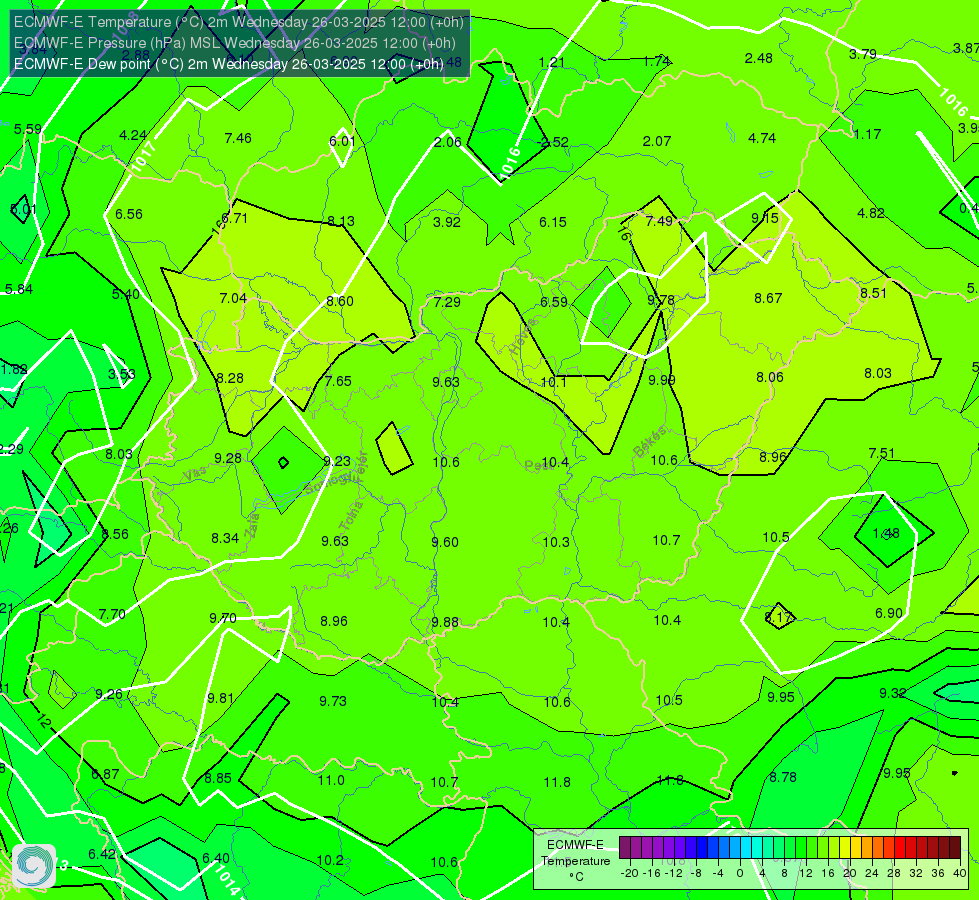Screen dimensions: 979x900
Task: Click the 9.28 temperature value
Action: click(228, 458)
